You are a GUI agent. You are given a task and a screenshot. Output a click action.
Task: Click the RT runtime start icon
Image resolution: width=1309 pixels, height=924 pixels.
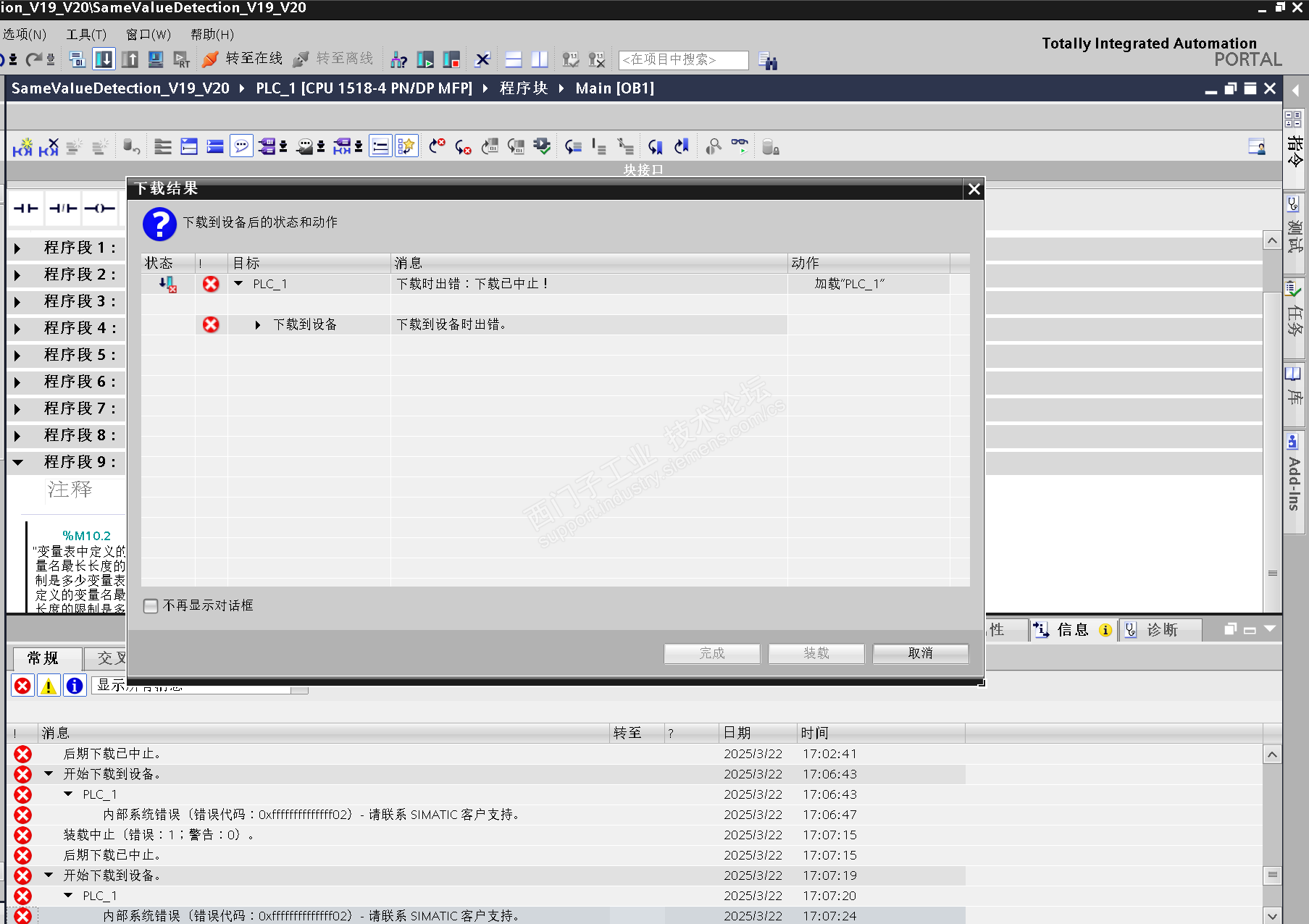pyautogui.click(x=182, y=59)
